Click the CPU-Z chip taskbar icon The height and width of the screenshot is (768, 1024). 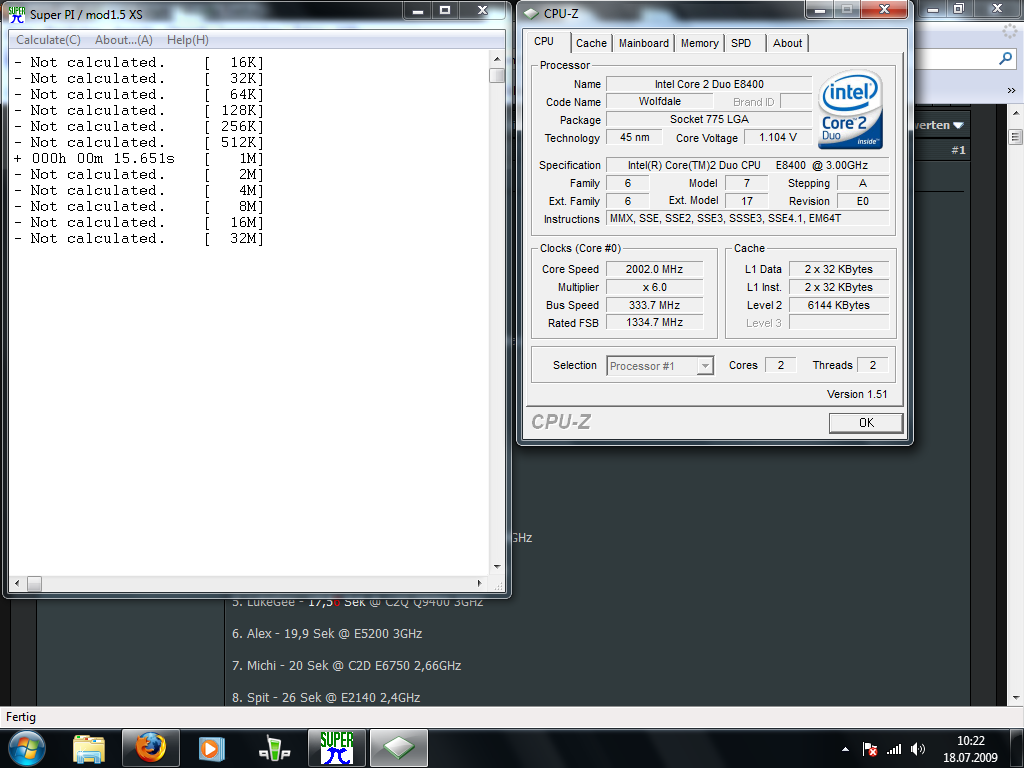click(x=398, y=747)
